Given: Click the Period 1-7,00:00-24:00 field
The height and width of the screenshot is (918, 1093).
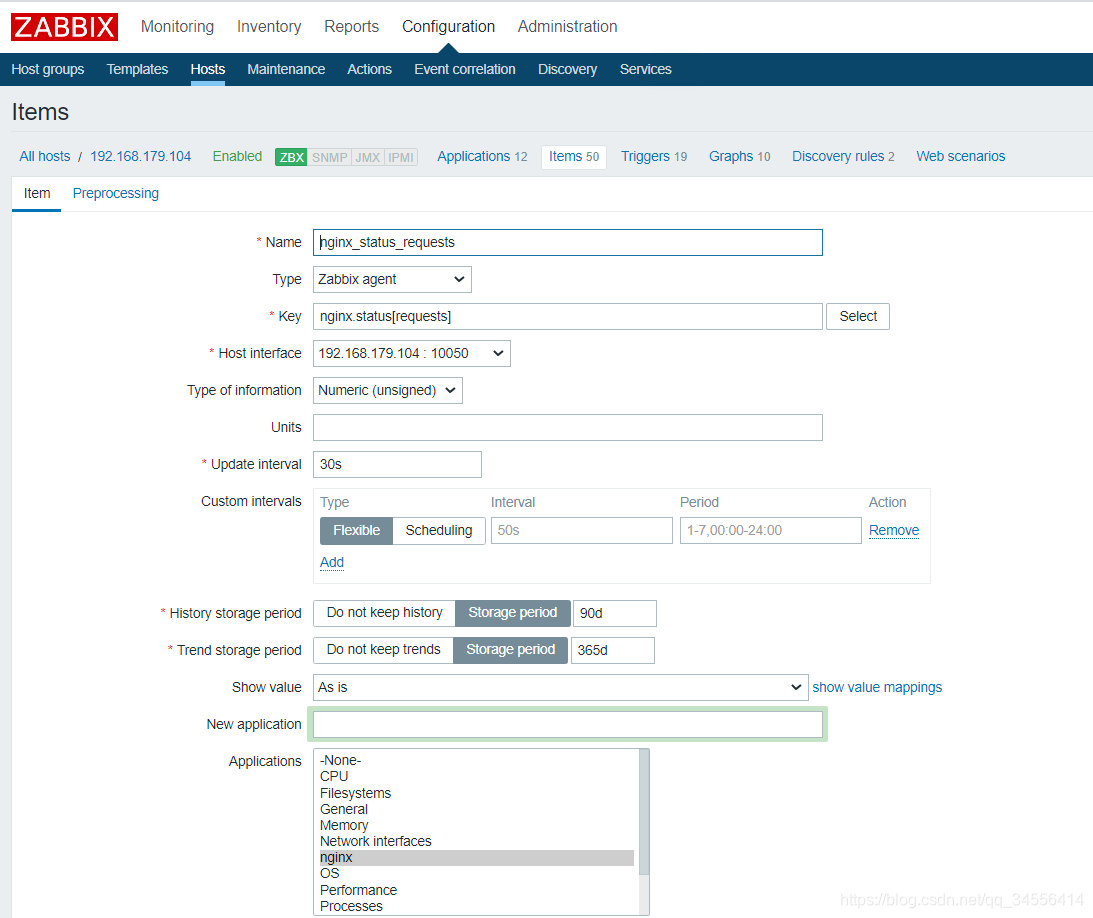Looking at the screenshot, I should (x=770, y=530).
